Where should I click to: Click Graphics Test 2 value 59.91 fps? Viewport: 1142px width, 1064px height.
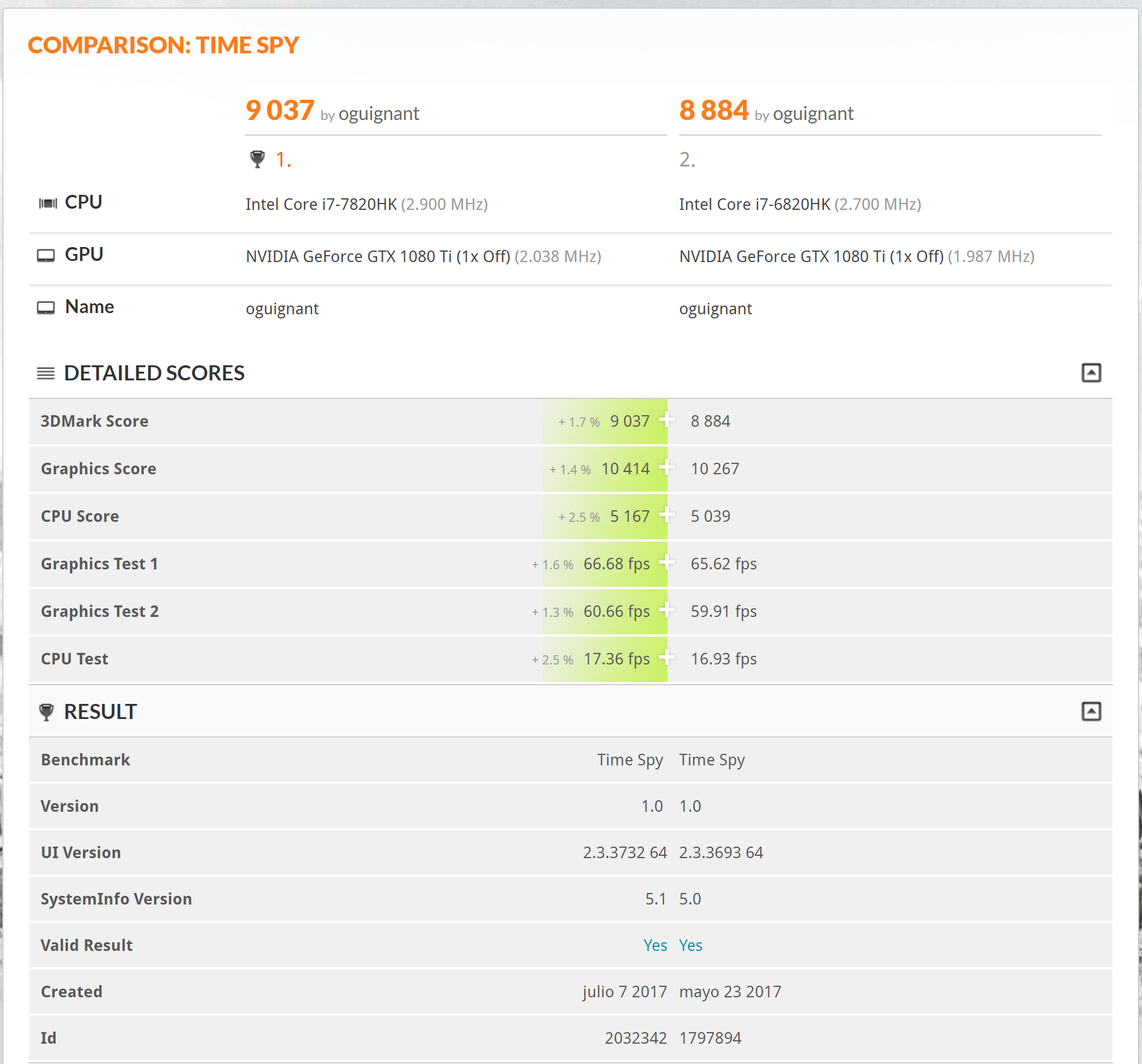724,611
